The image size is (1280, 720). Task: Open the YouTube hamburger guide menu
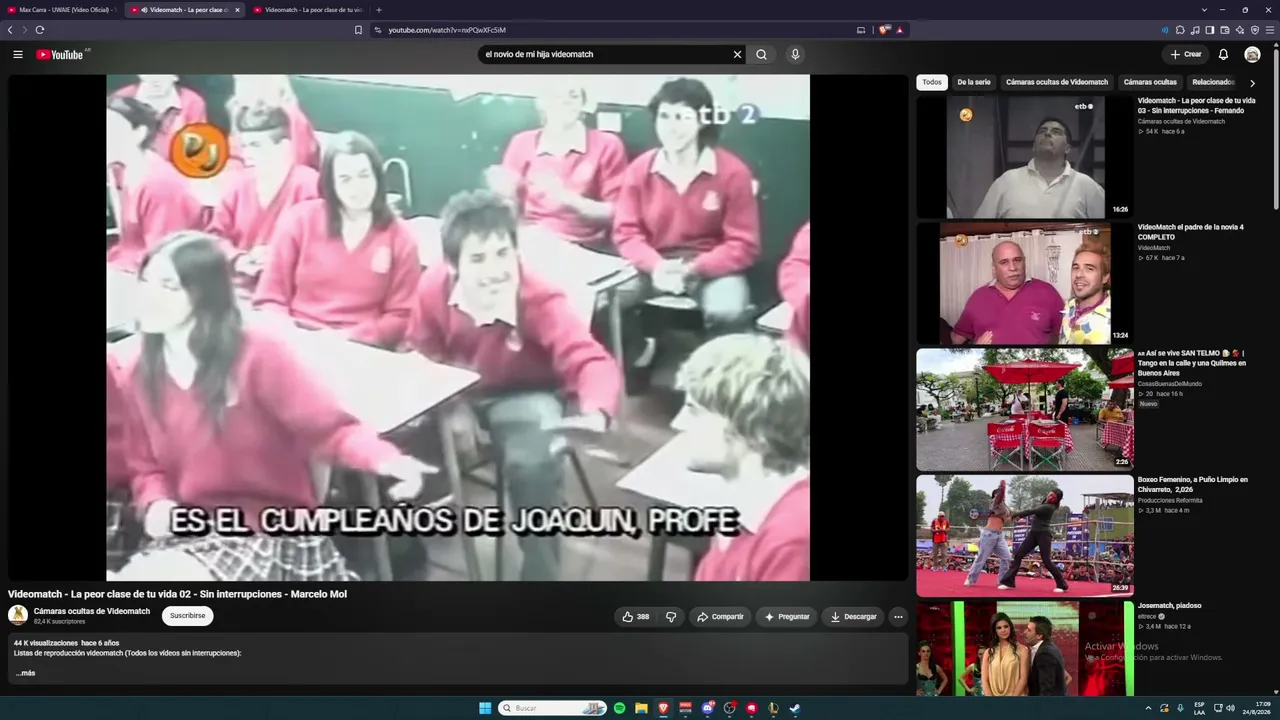pyautogui.click(x=18, y=54)
